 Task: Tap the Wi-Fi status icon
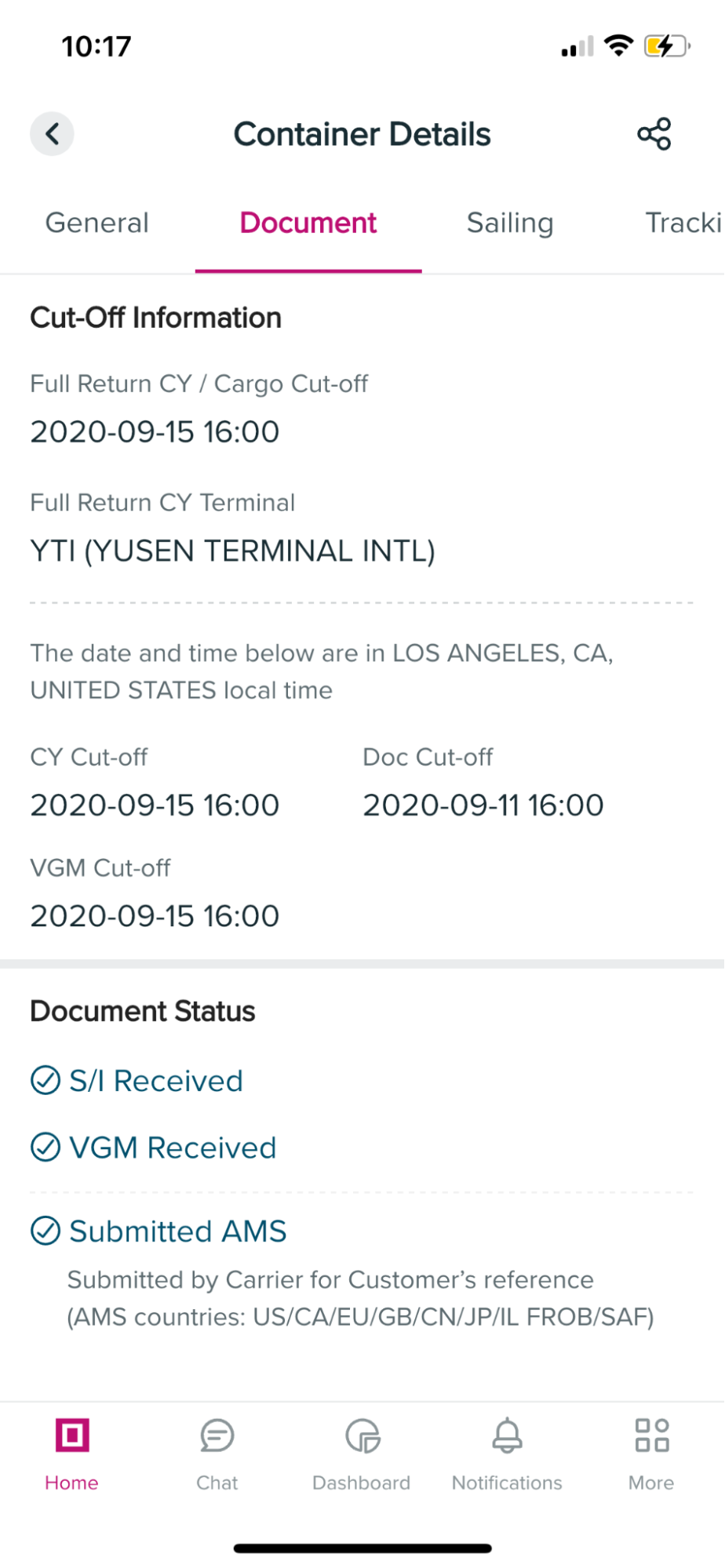pyautogui.click(x=619, y=45)
